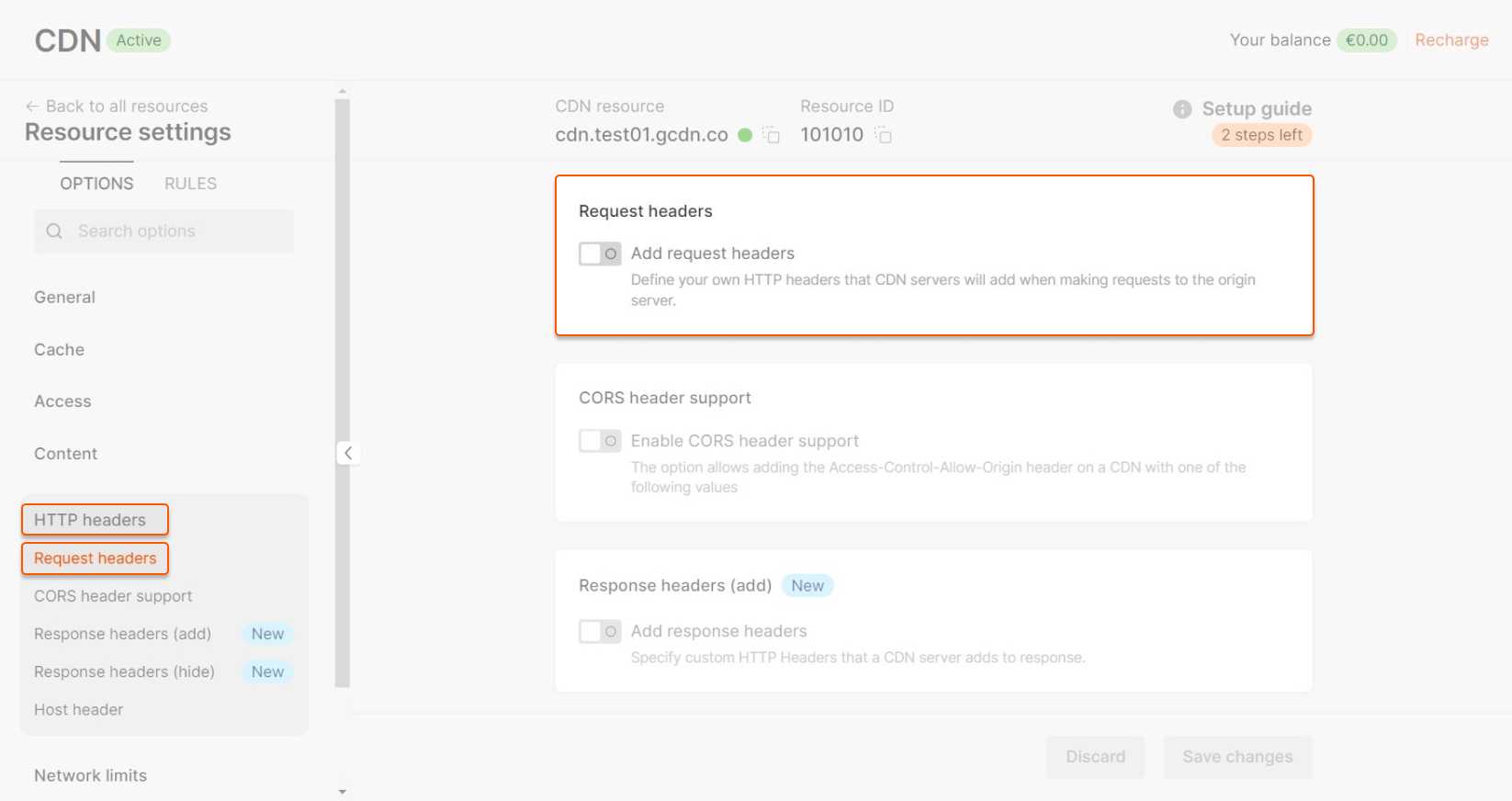This screenshot has height=801, width=1512.
Task: Open the Cache settings category
Action: (60, 350)
